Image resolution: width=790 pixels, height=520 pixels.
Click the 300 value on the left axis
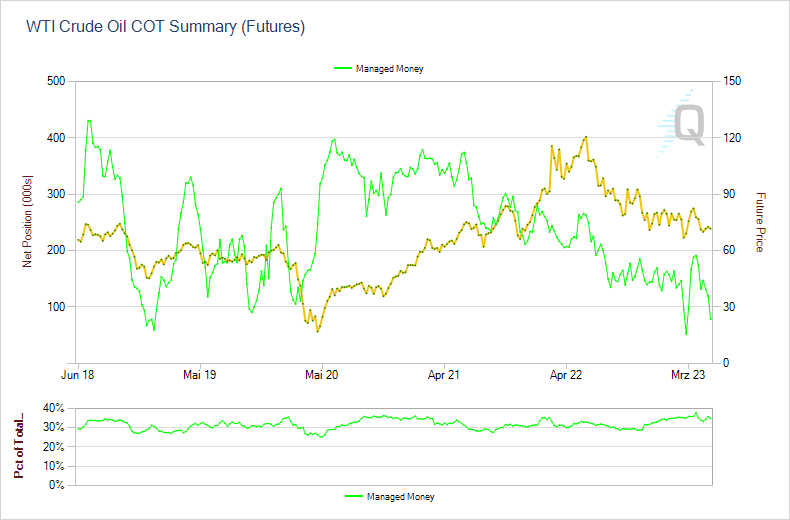pyautogui.click(x=56, y=194)
